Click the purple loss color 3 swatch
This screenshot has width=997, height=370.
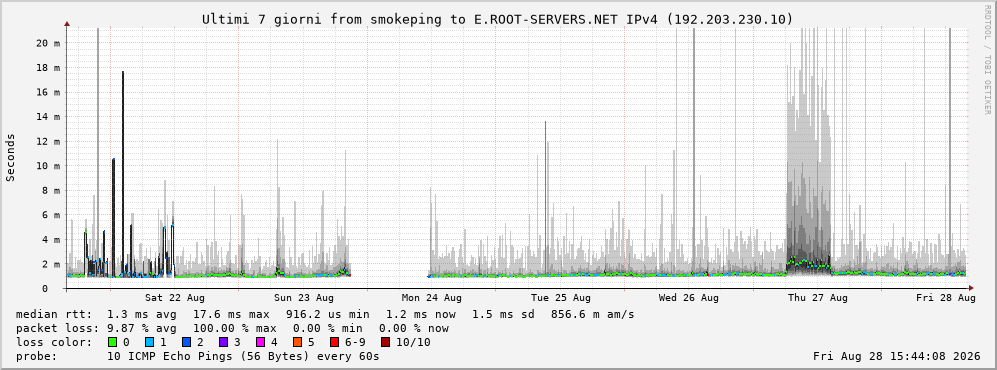click(x=224, y=342)
